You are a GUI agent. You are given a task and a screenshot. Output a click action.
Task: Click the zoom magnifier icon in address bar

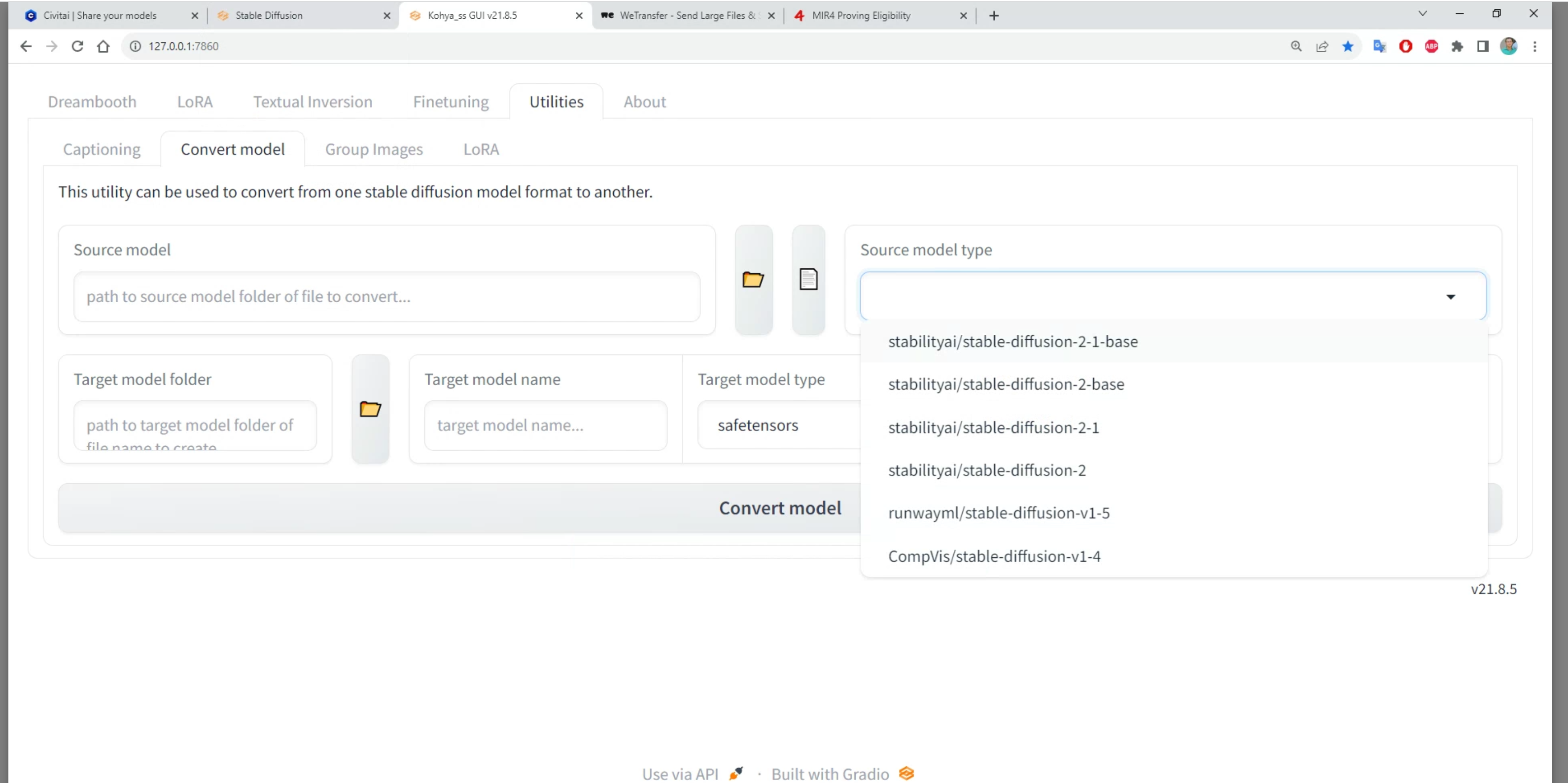point(1297,46)
